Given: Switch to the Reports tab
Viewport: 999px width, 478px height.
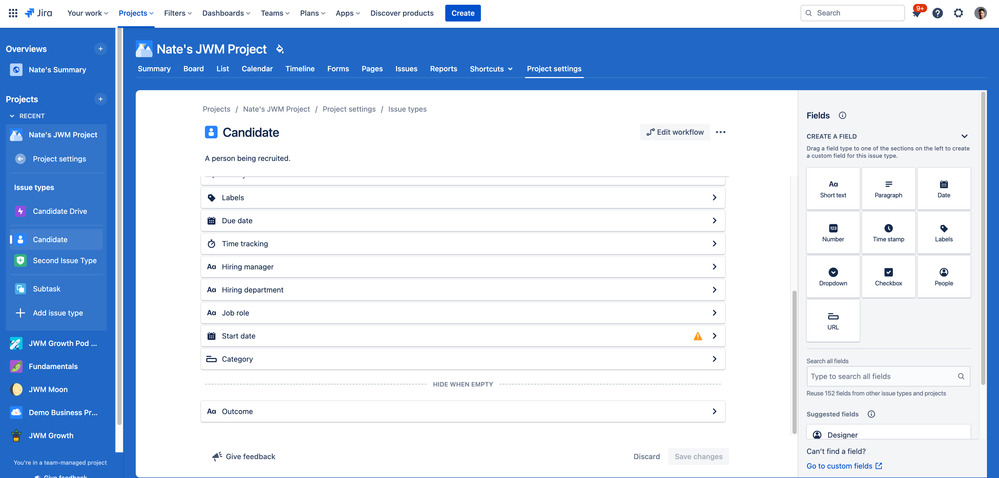Looking at the screenshot, I should (x=443, y=69).
